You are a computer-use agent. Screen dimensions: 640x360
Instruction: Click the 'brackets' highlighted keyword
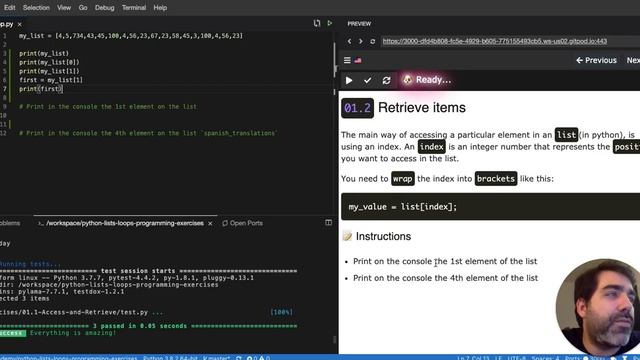496,179
